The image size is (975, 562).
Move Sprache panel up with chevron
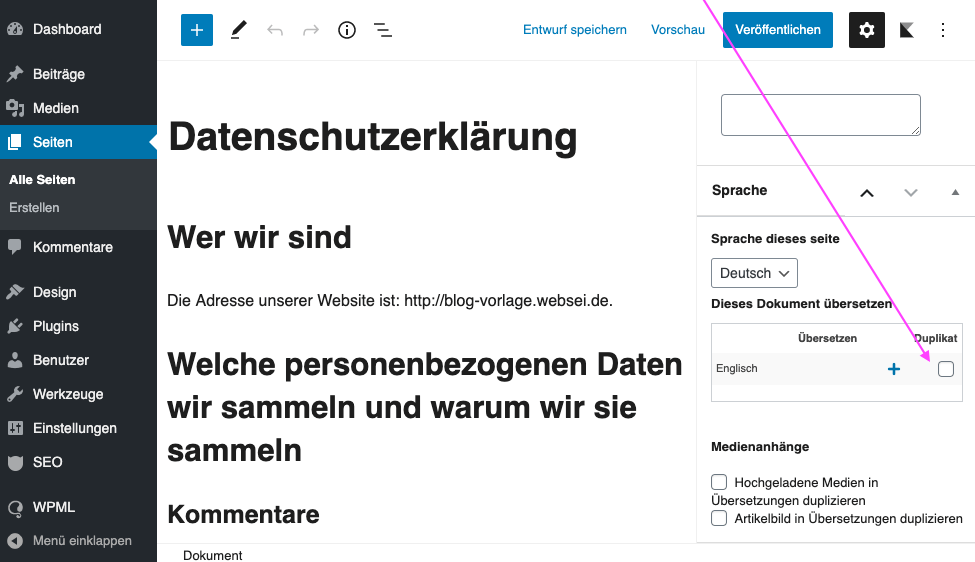point(867,192)
